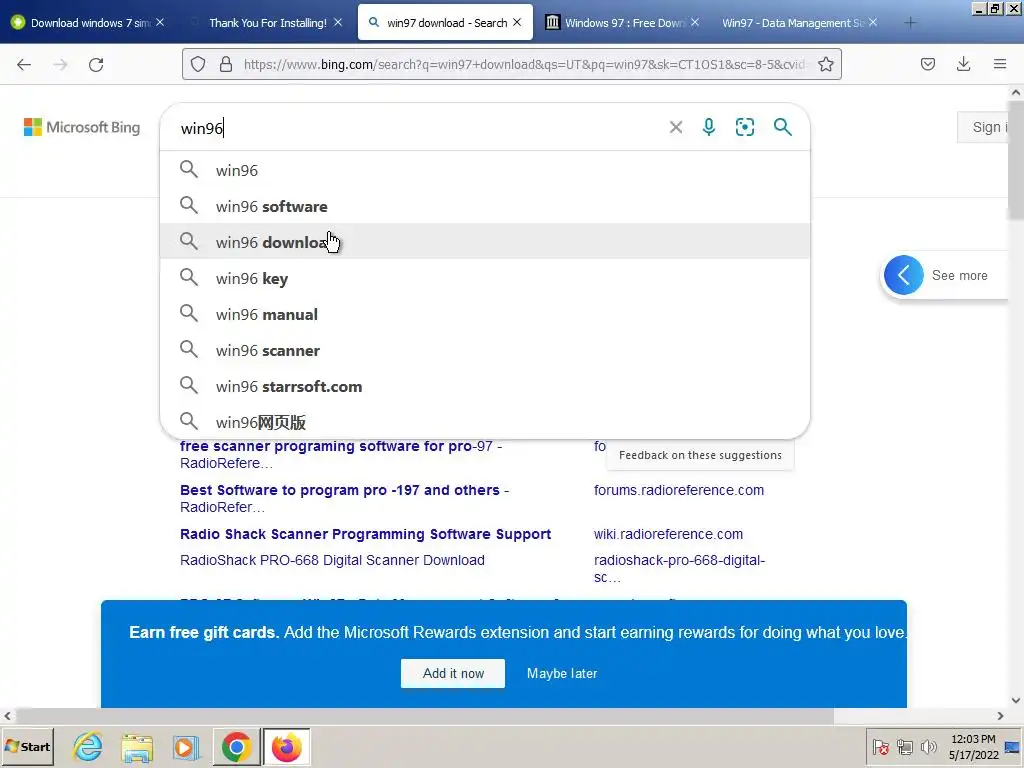Image resolution: width=1024 pixels, height=768 pixels.
Task: Submit search with magnifier icon
Action: 782,127
